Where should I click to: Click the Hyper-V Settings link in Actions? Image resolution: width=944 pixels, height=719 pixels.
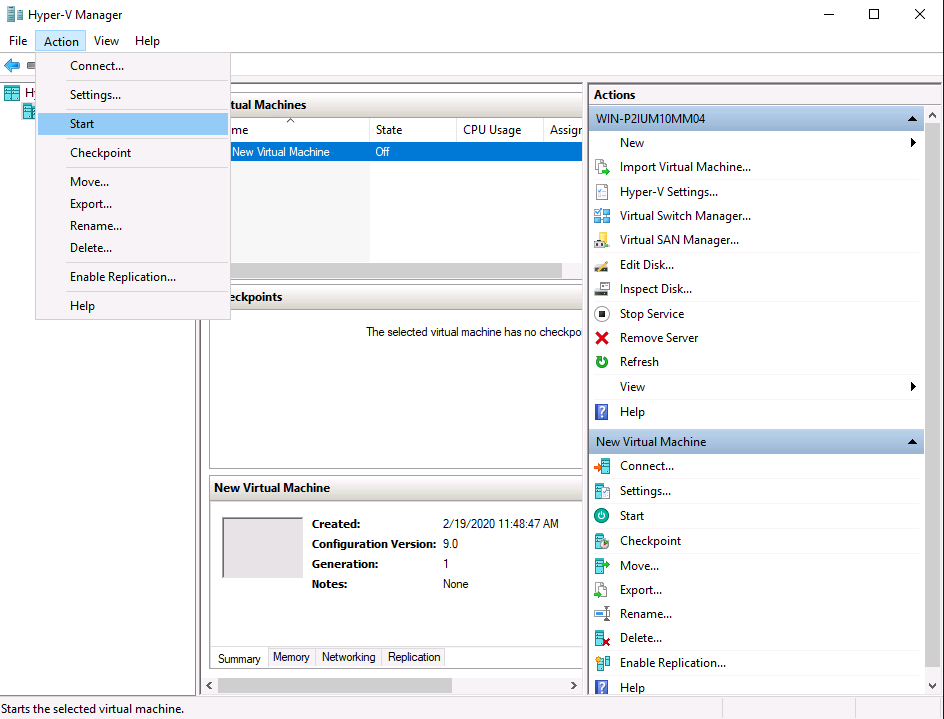668,192
